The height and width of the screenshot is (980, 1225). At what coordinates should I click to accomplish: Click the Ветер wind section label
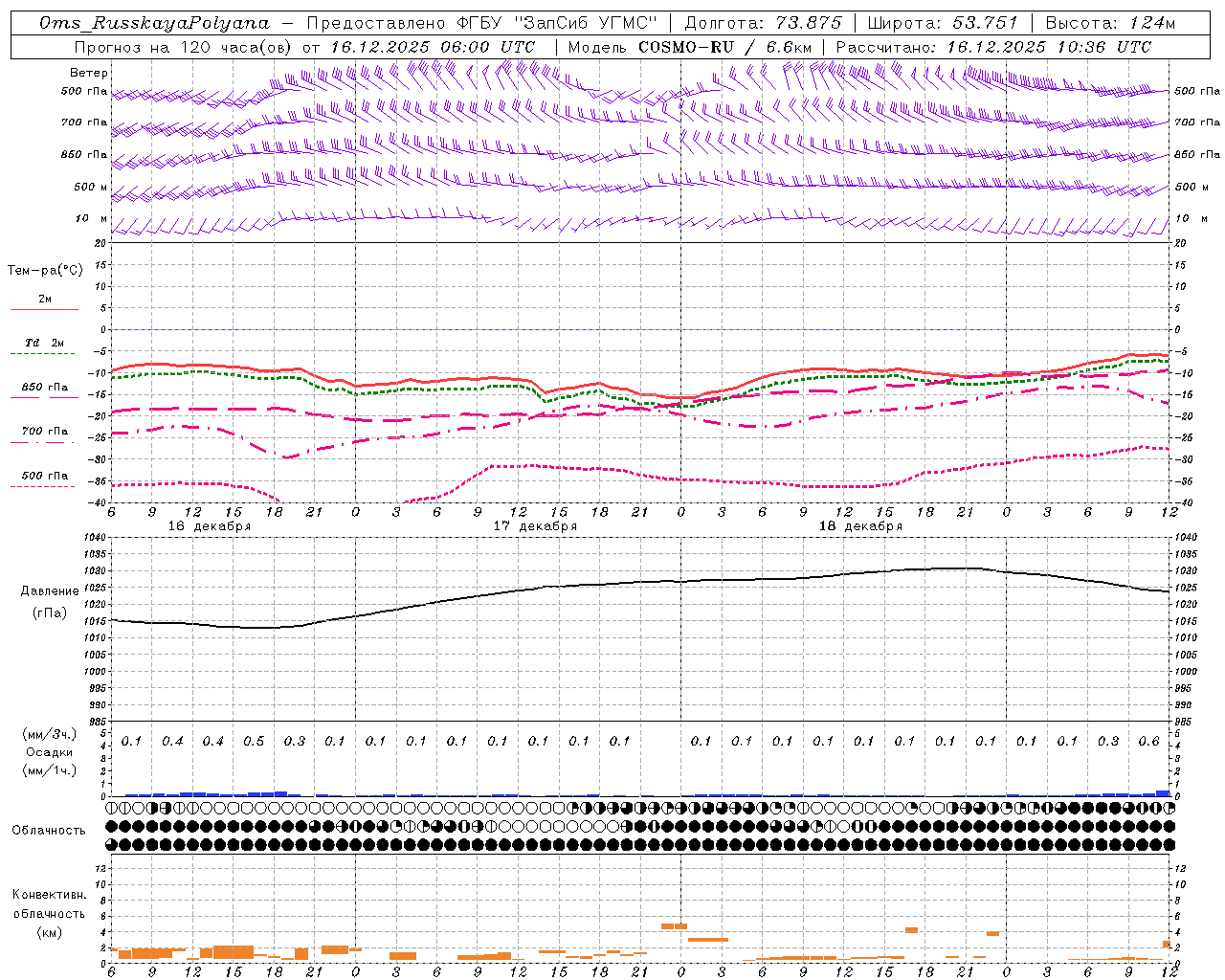(x=89, y=73)
